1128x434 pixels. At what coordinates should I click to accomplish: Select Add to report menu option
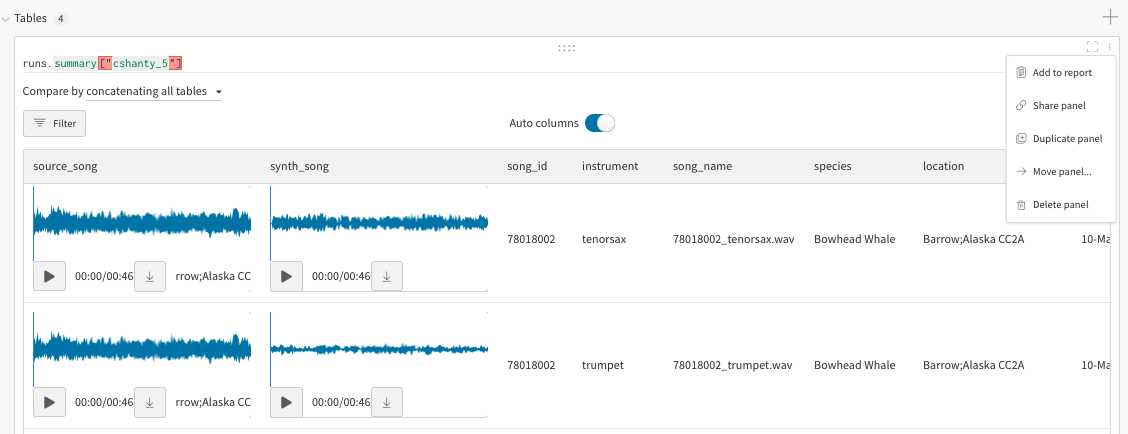point(1061,72)
